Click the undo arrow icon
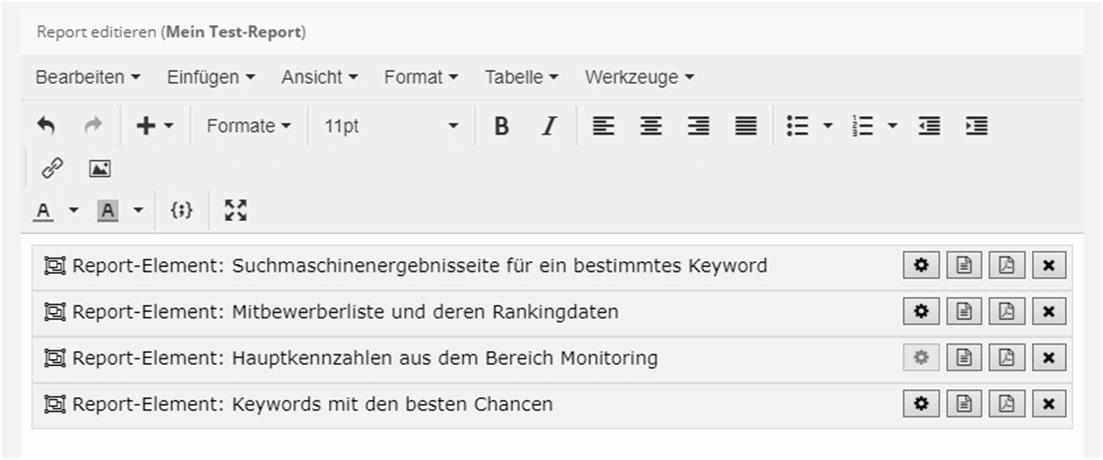1103x460 pixels. tap(46, 126)
